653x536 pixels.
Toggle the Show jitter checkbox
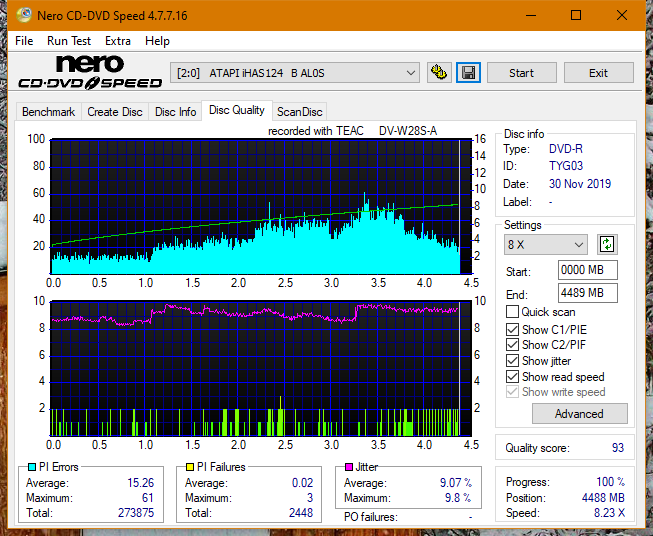(512, 361)
